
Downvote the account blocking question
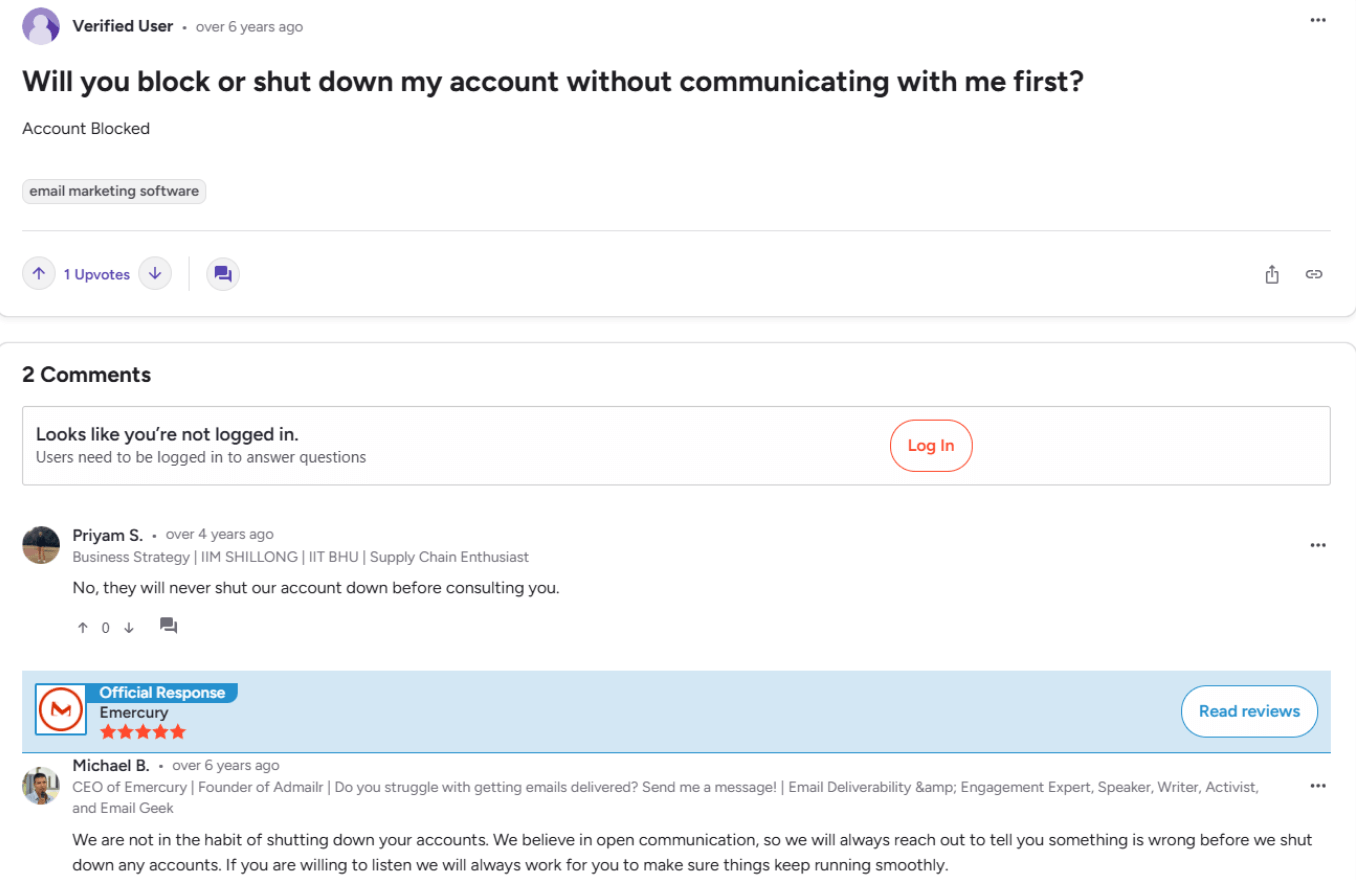point(155,274)
